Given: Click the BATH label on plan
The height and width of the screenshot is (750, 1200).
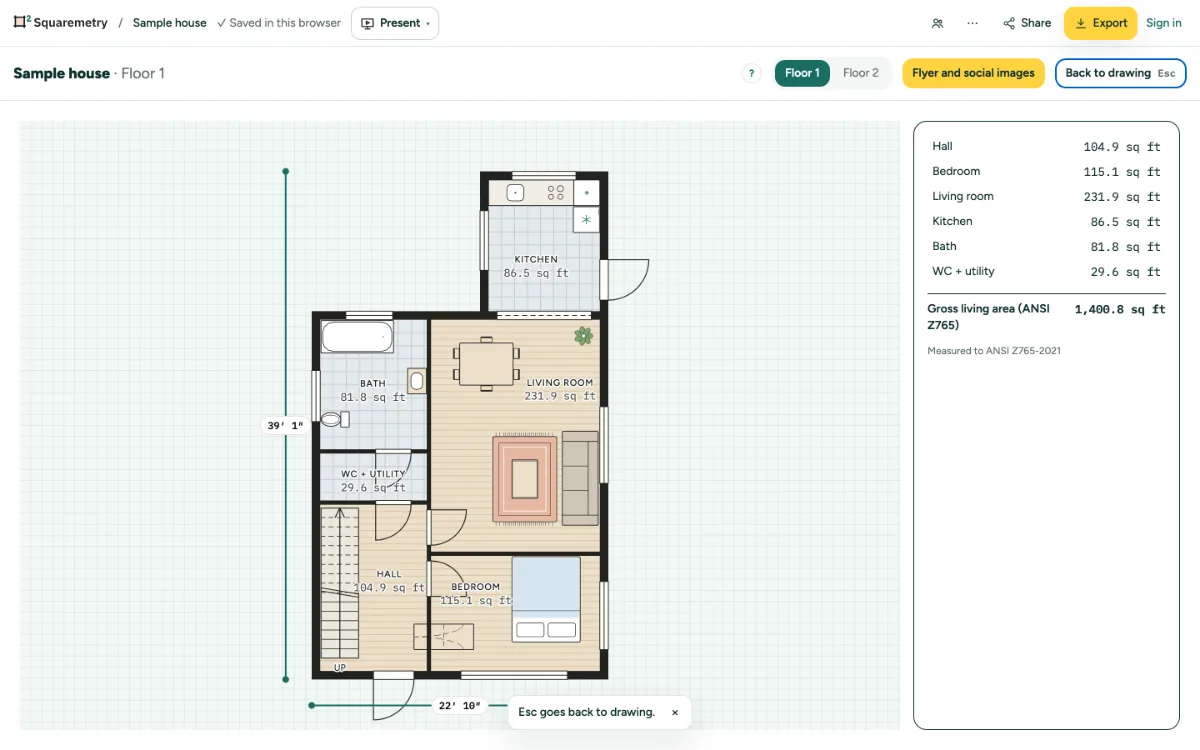Looking at the screenshot, I should [x=373, y=383].
